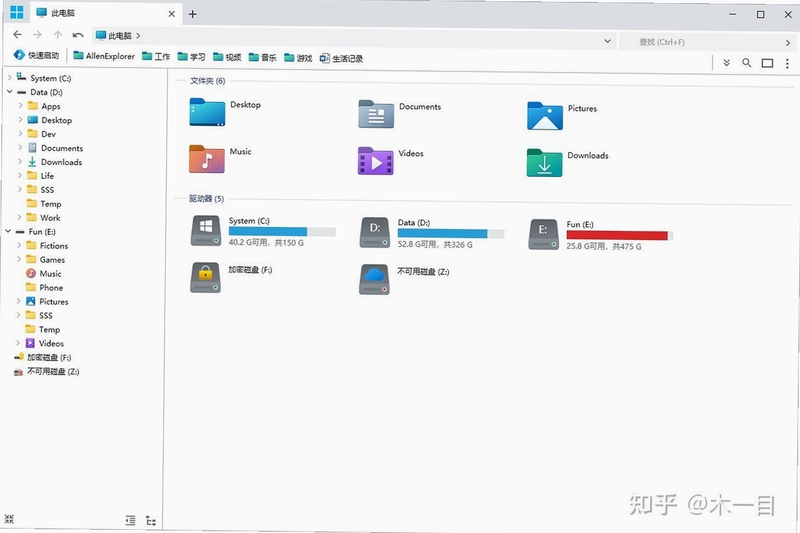Open the 视频 bookmark folder

(x=227, y=57)
